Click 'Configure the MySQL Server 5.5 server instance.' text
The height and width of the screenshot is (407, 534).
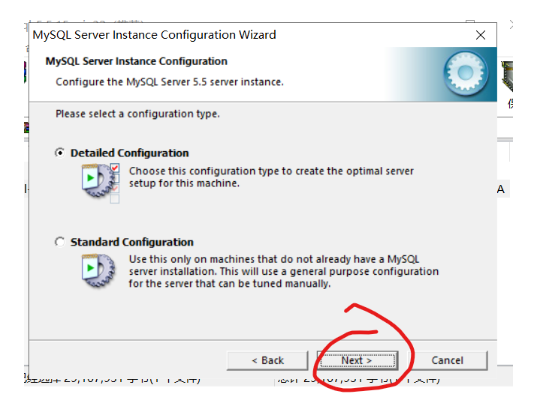click(170, 82)
